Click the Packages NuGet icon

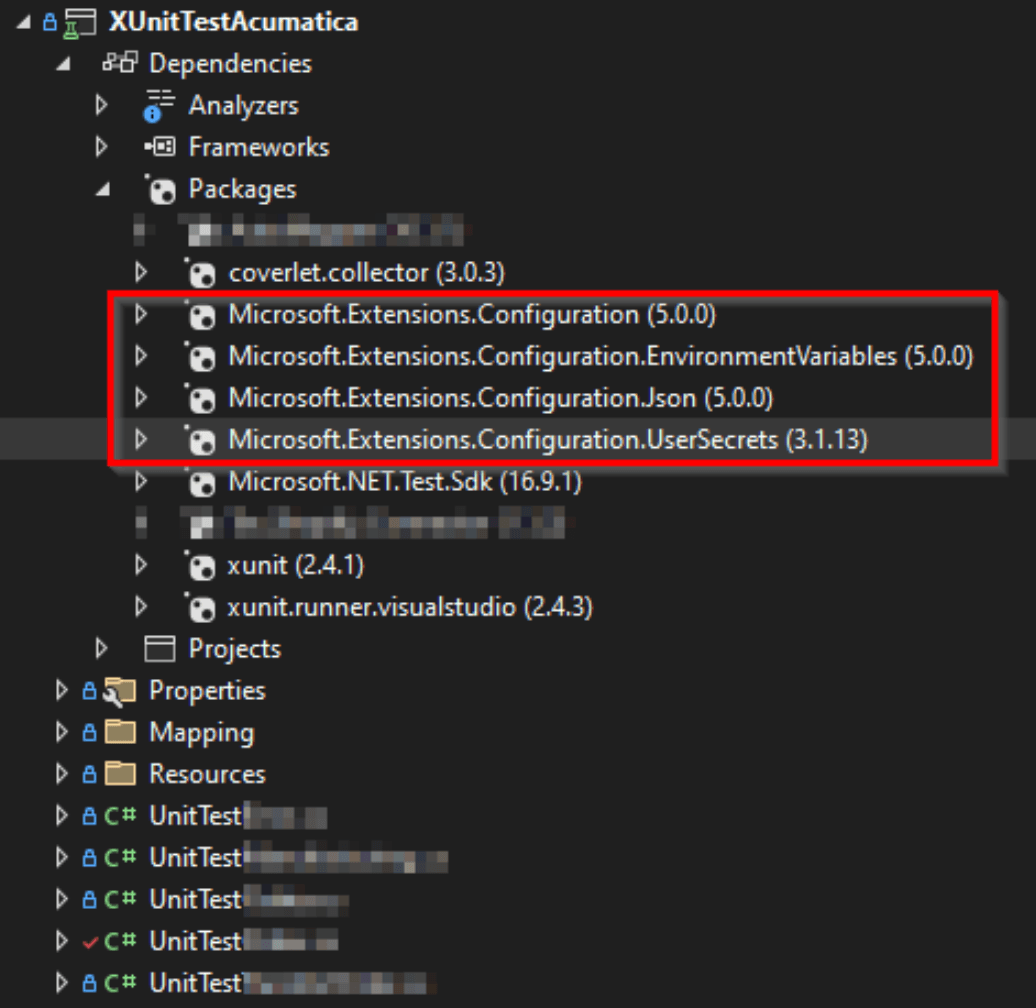pyautogui.click(x=161, y=190)
